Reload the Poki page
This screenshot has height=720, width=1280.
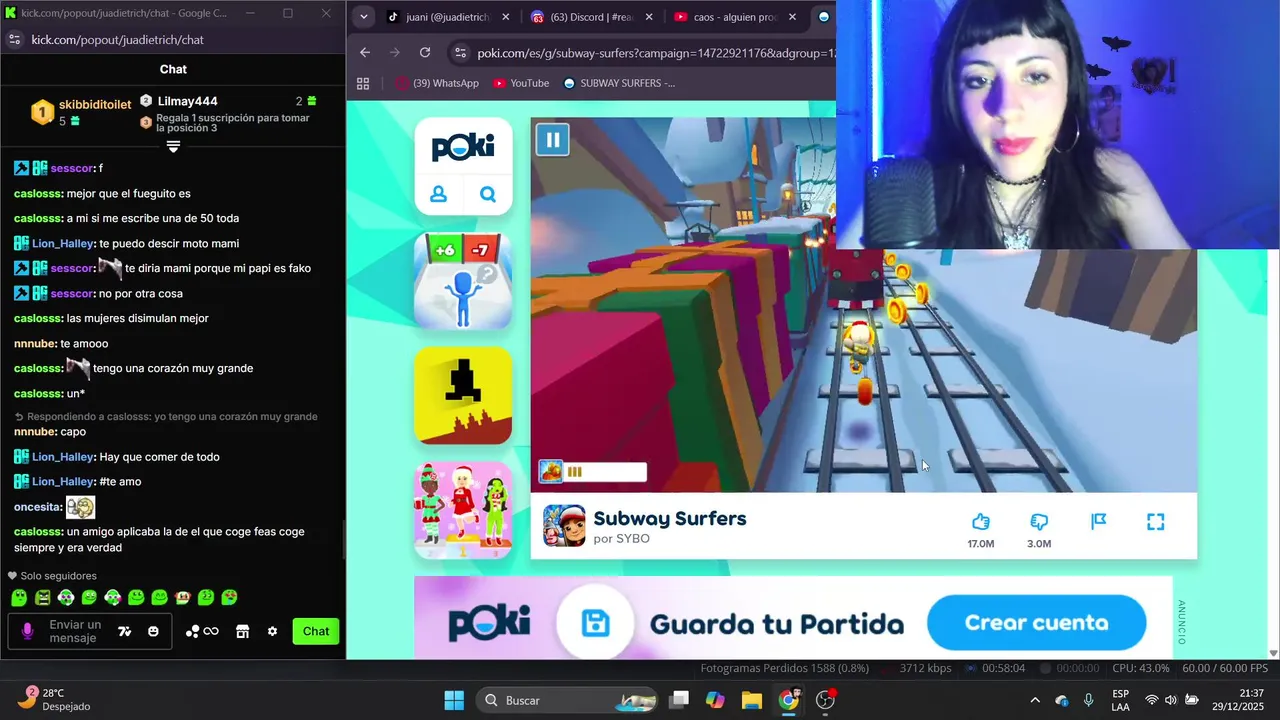pyautogui.click(x=425, y=52)
